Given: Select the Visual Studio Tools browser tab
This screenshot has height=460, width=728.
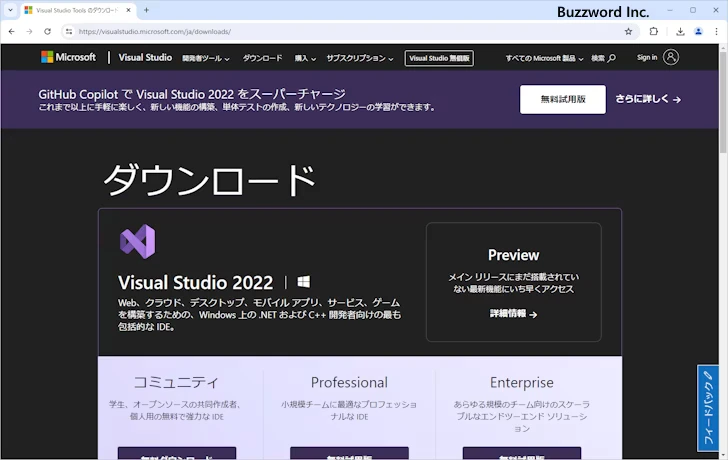Looking at the screenshot, I should coord(78,10).
